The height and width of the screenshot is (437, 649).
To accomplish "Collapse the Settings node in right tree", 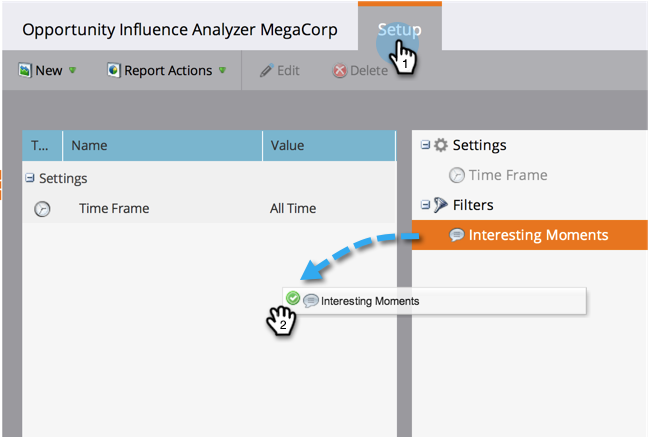I will [x=425, y=145].
